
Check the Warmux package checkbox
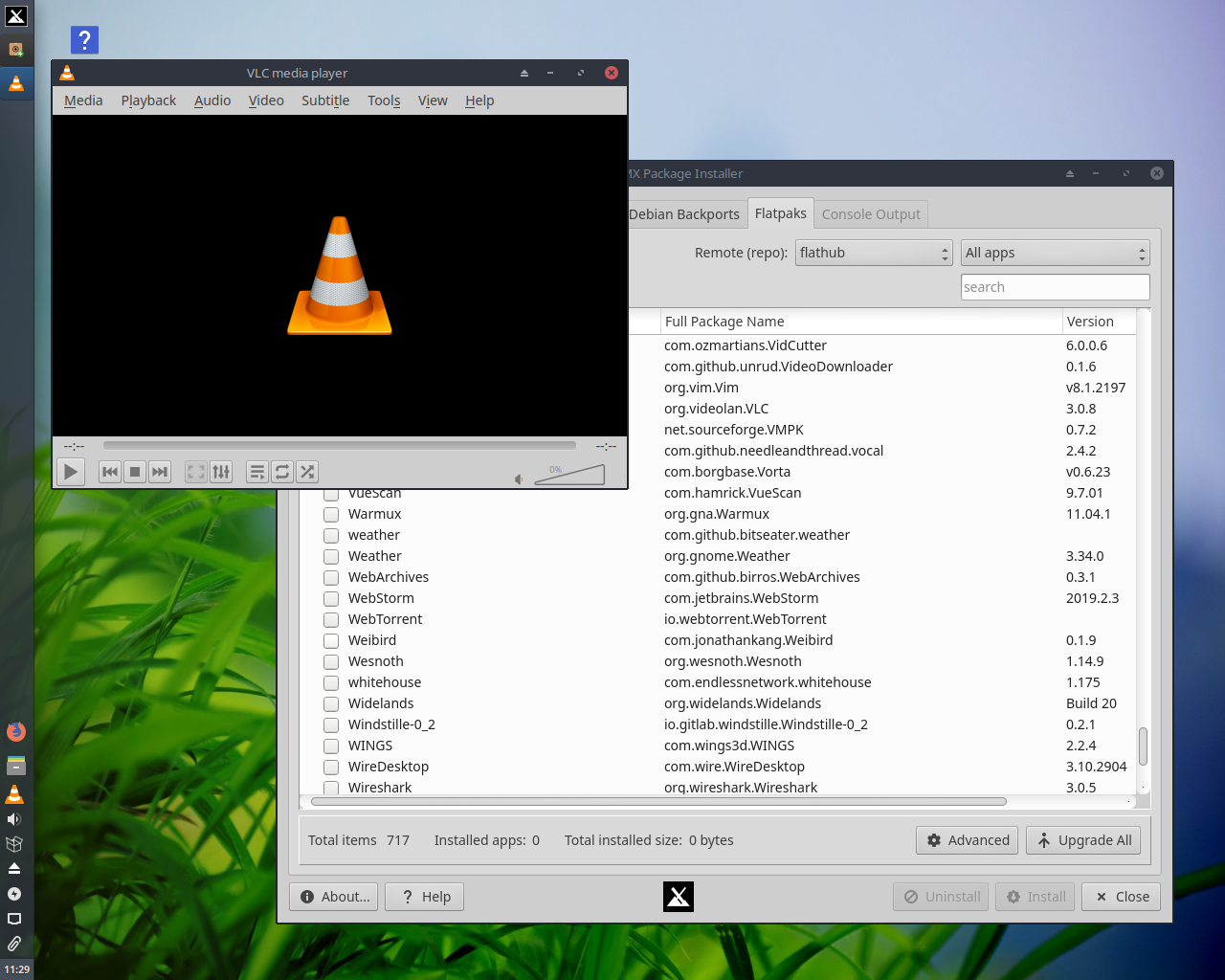click(x=331, y=514)
